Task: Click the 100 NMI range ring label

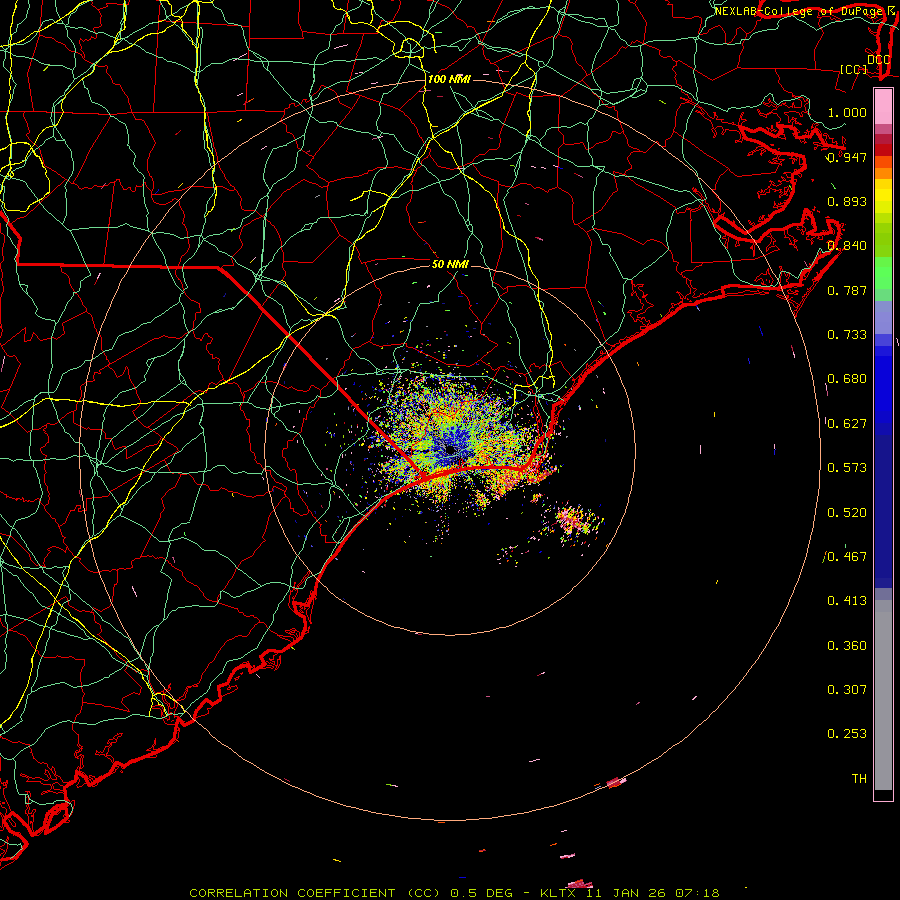Action: (449, 79)
